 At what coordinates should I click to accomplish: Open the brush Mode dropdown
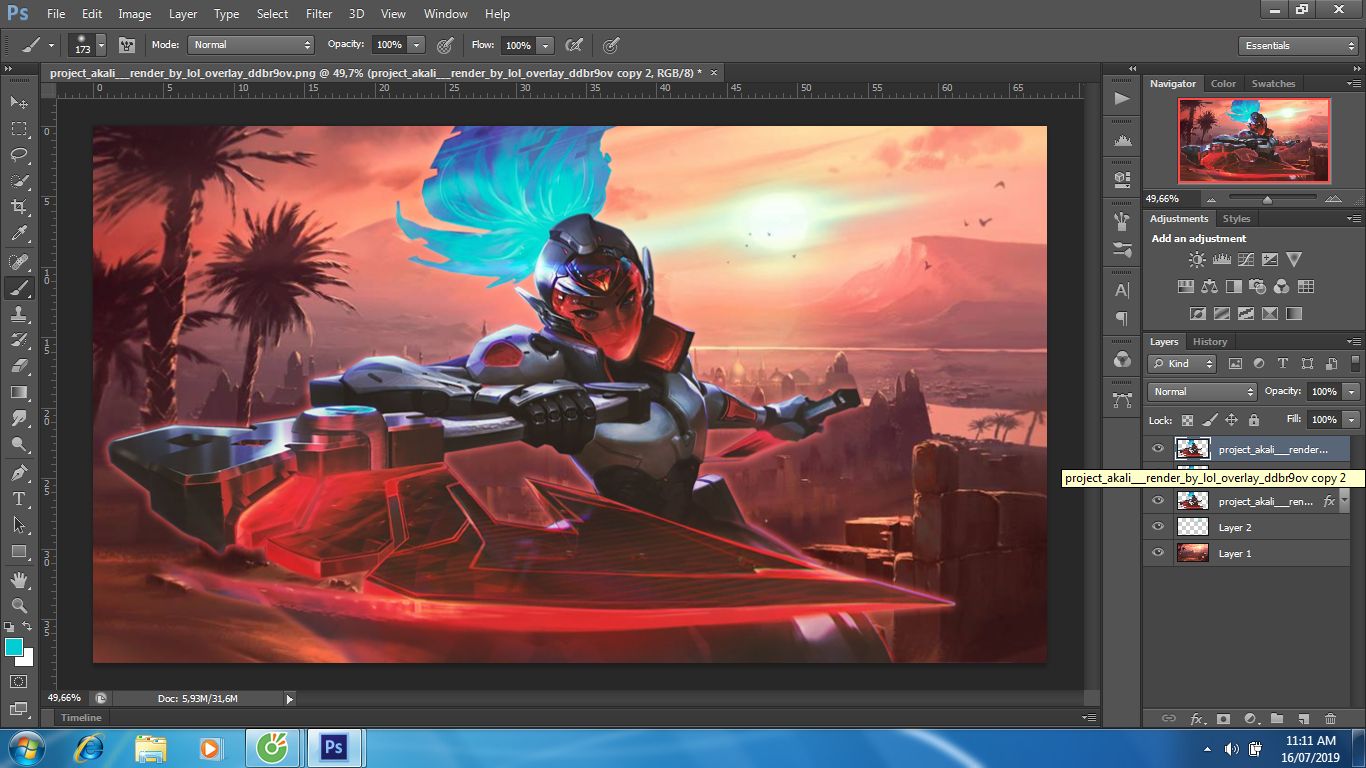251,45
